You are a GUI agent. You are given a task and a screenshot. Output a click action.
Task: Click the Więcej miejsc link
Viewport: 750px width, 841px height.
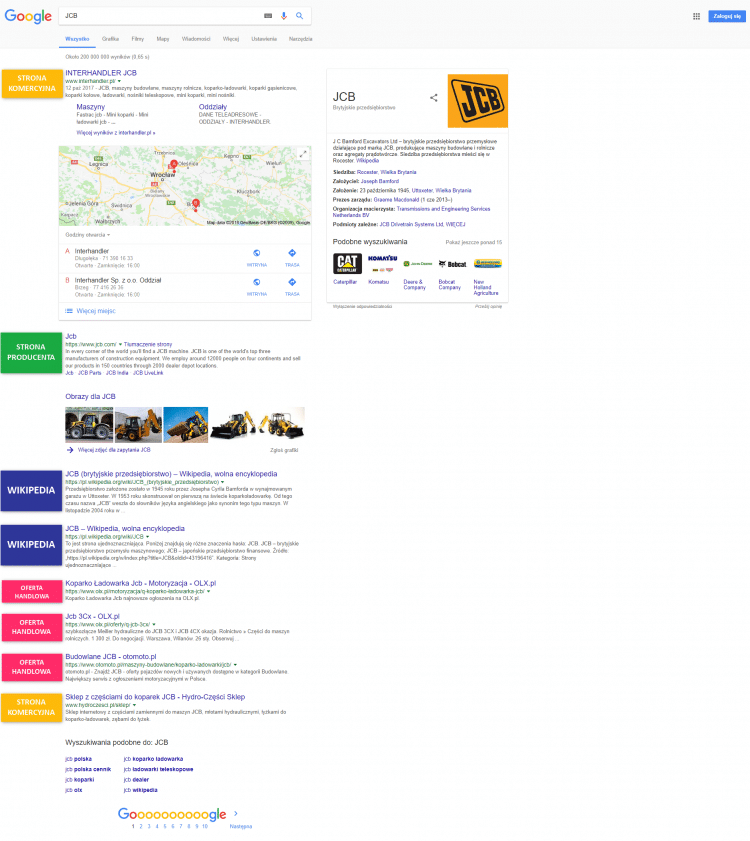click(96, 311)
